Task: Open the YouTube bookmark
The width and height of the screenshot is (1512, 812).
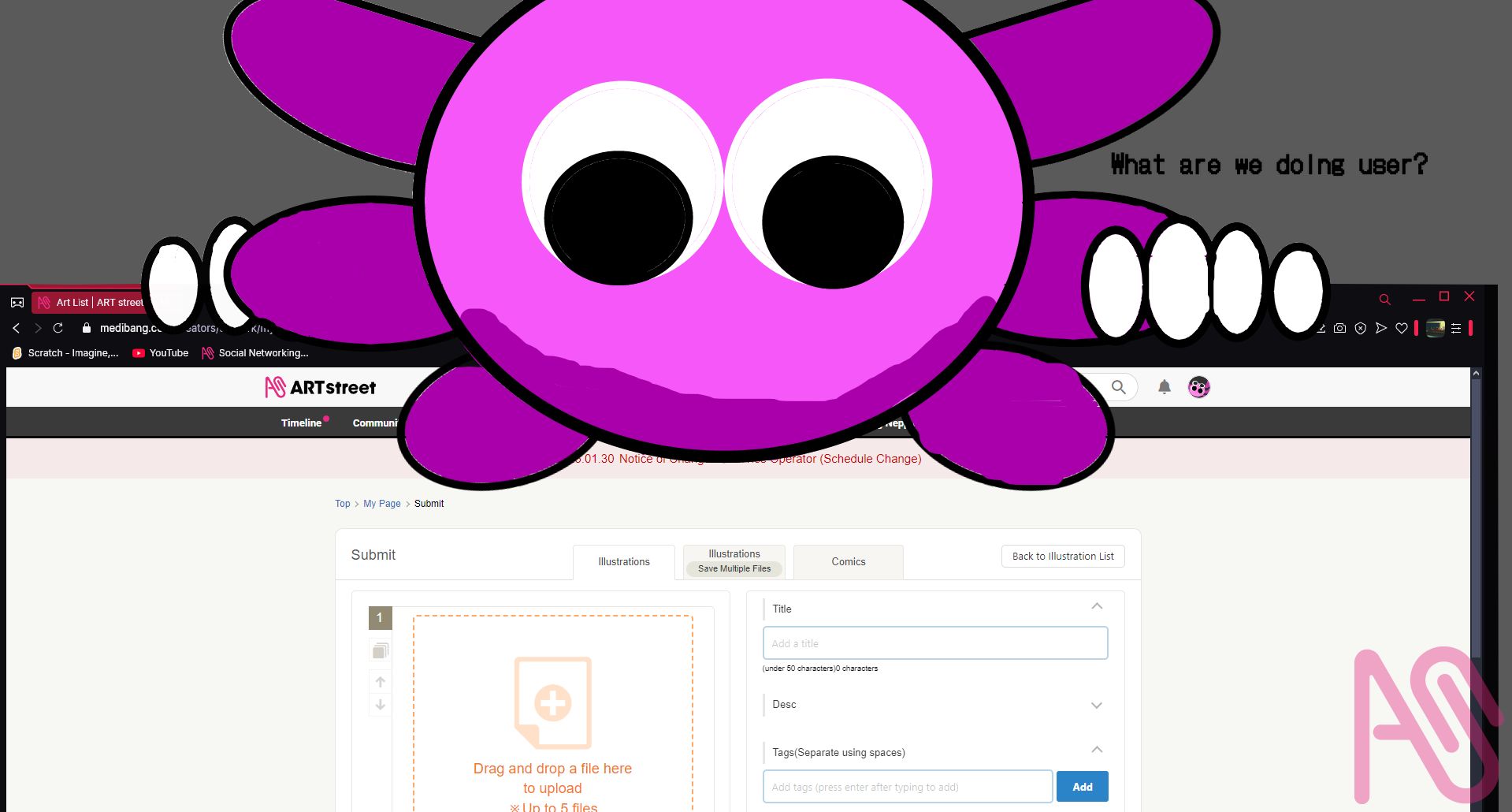Action: [x=161, y=353]
